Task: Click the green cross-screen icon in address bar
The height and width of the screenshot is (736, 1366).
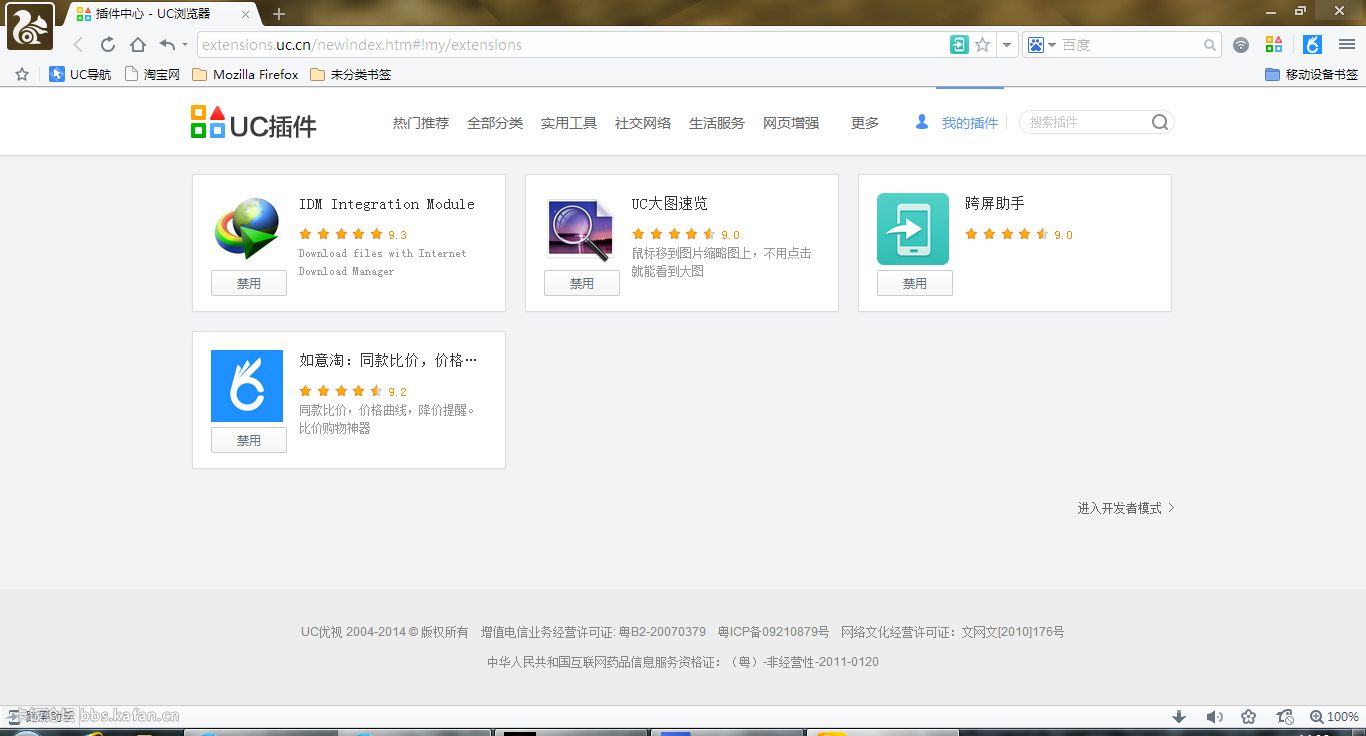Action: tap(959, 45)
